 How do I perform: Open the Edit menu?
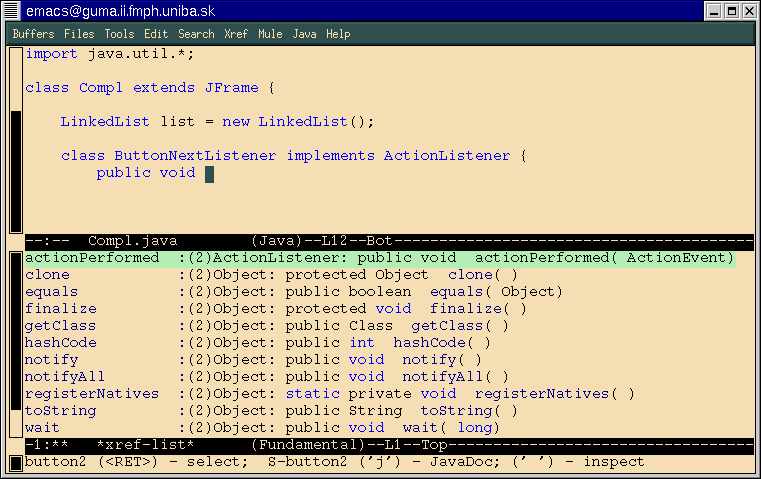pyautogui.click(x=156, y=34)
